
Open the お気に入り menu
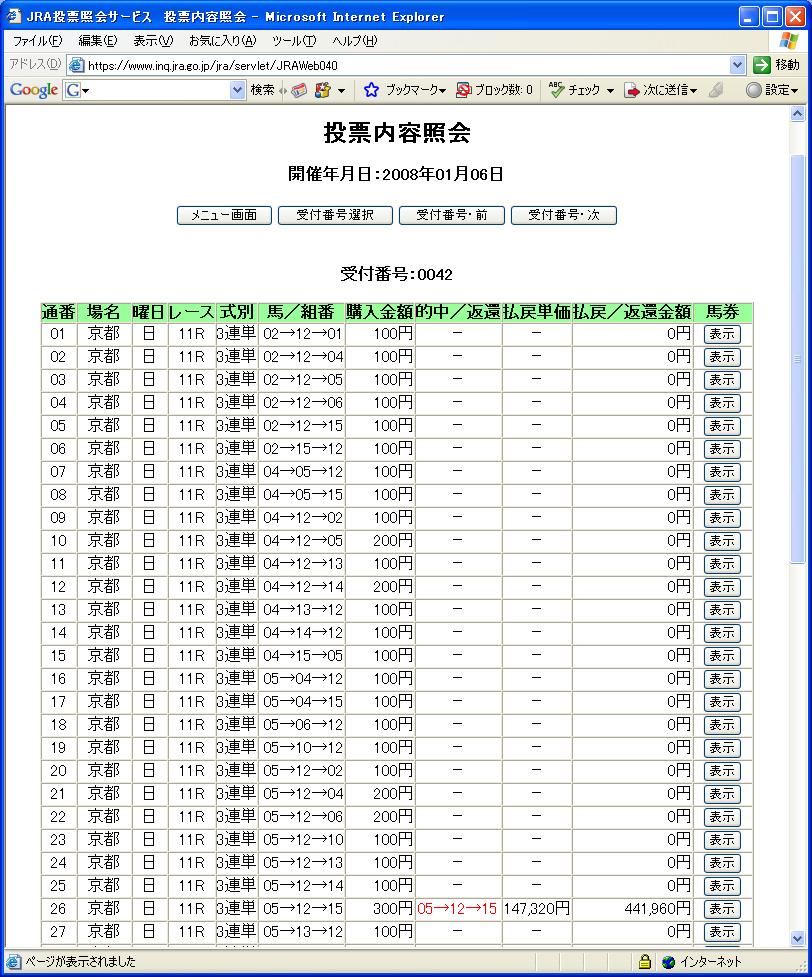(222, 41)
